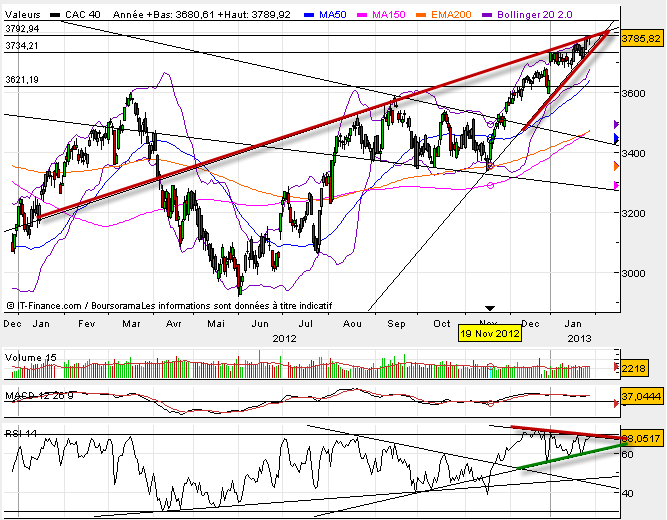Click the RSI value box on right
Viewport: 667px width, 520px height.
pos(640,437)
